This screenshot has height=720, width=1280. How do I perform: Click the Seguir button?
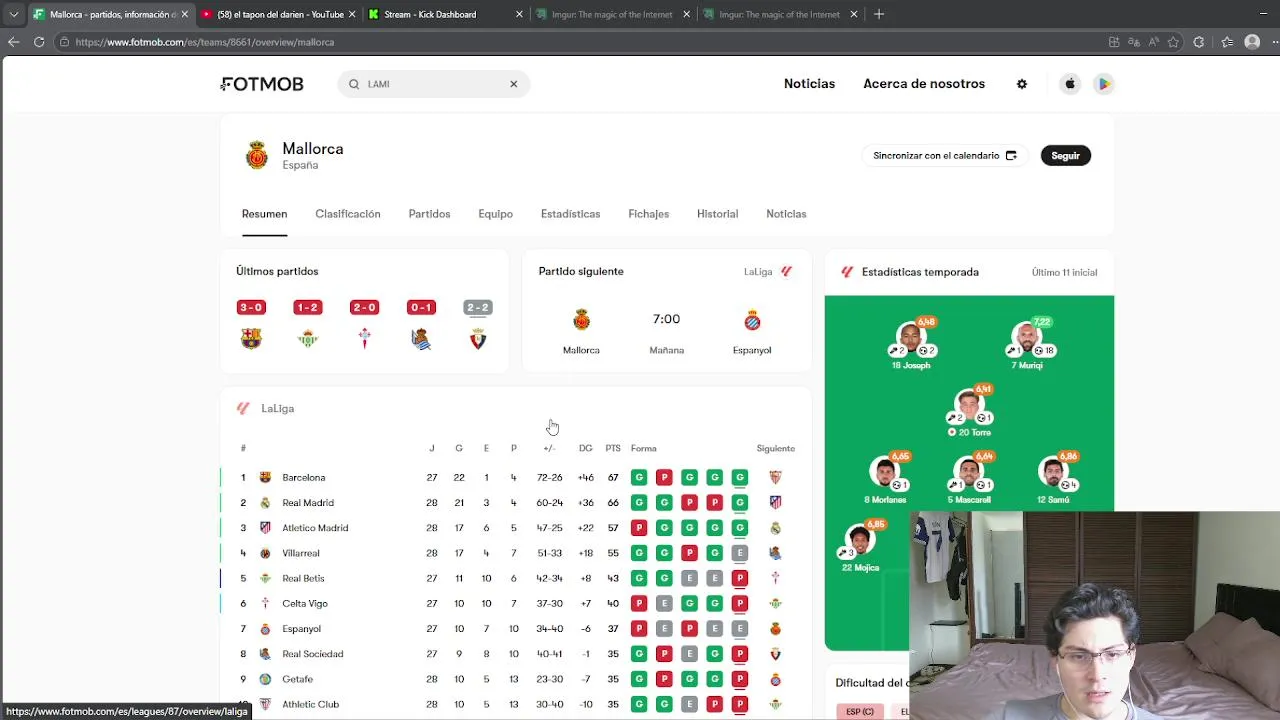tap(1065, 155)
